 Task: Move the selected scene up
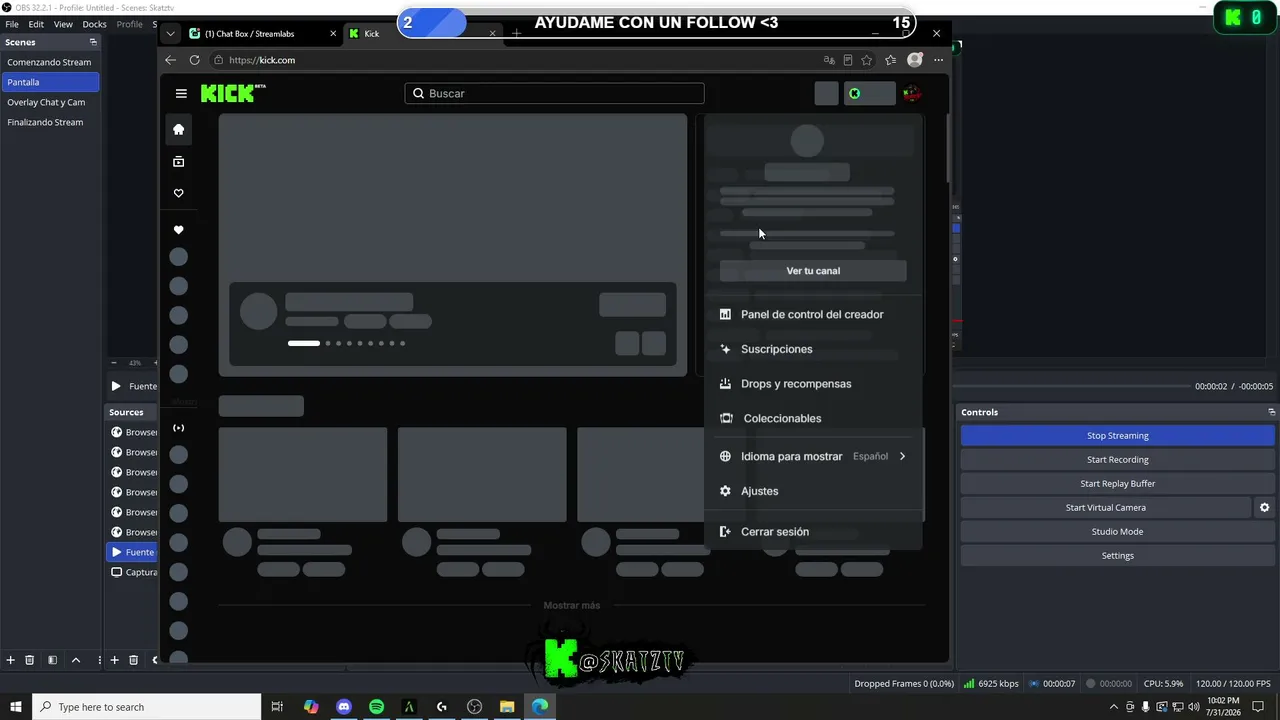pyautogui.click(x=76, y=660)
